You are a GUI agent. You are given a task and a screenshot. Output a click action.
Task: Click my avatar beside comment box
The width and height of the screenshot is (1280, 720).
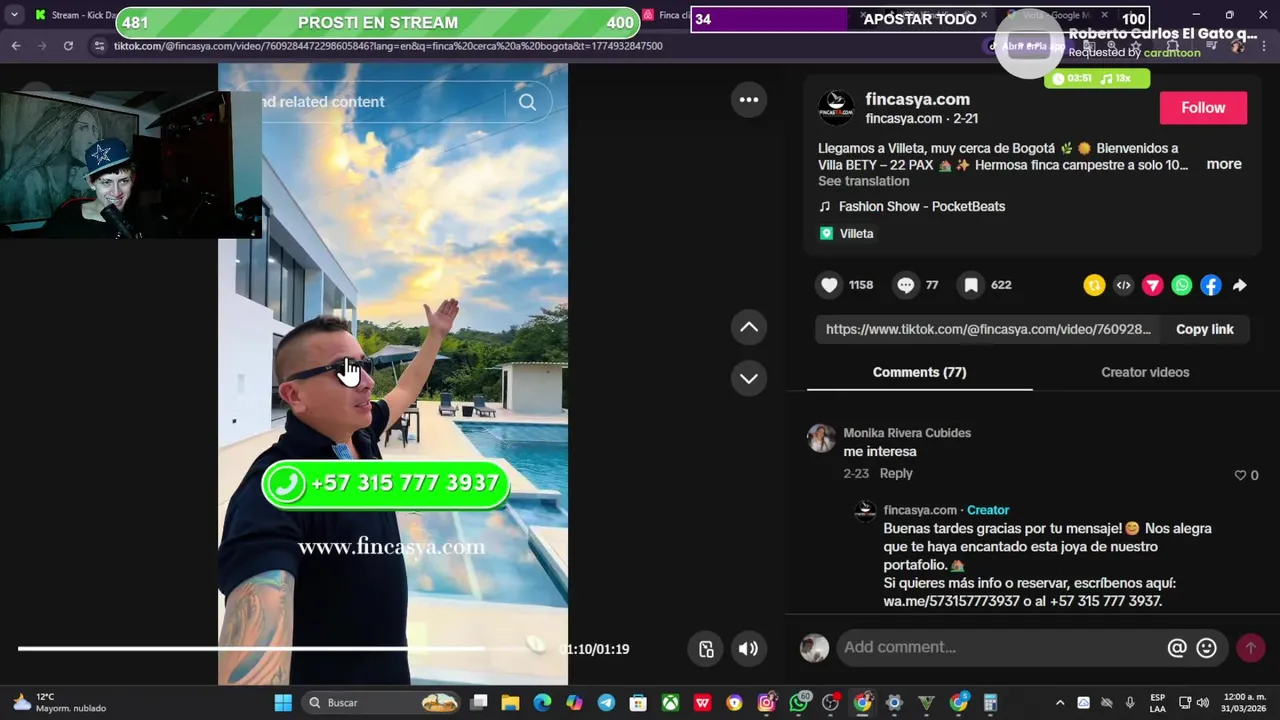pos(814,648)
